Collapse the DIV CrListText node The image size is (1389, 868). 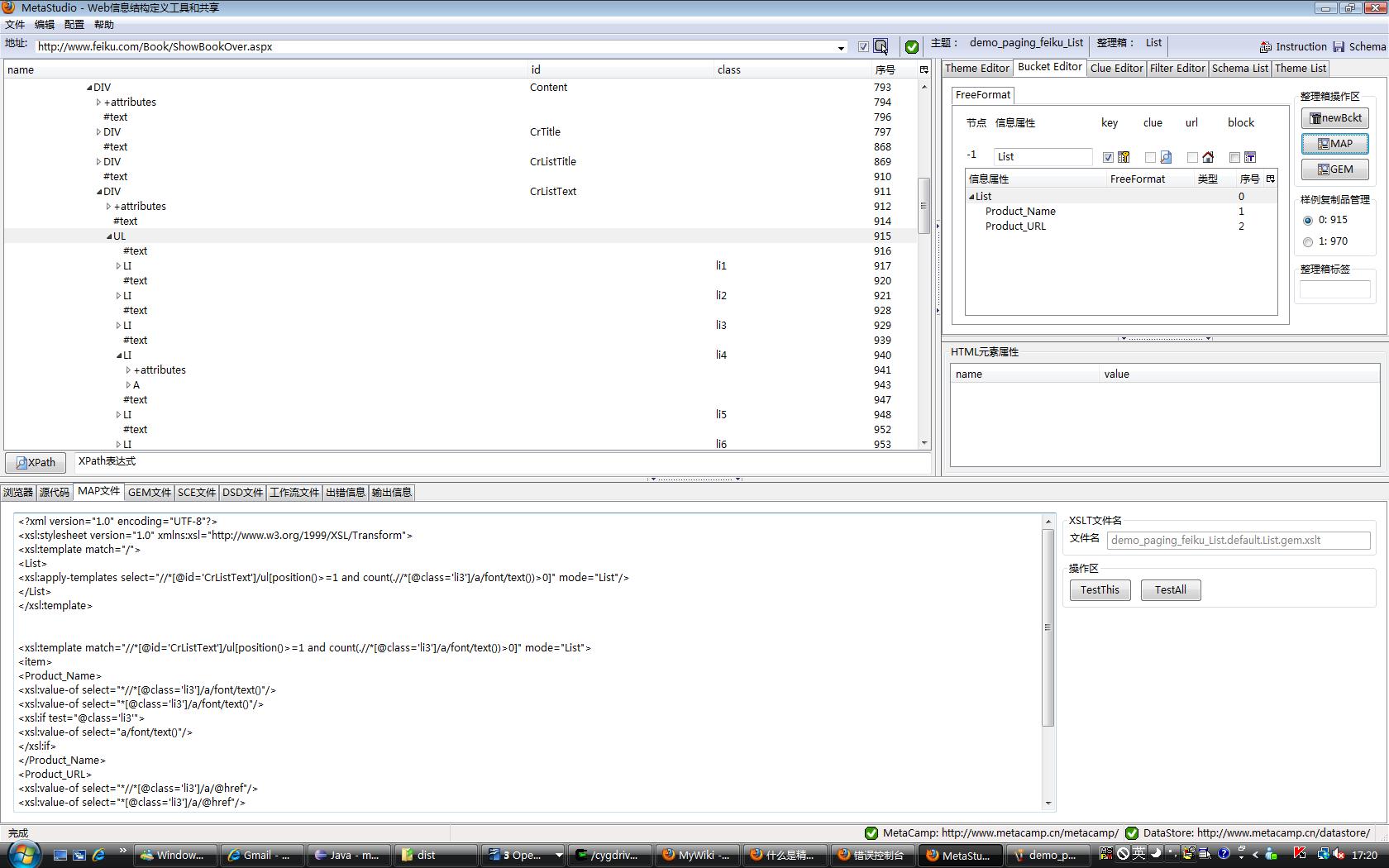pyautogui.click(x=99, y=192)
